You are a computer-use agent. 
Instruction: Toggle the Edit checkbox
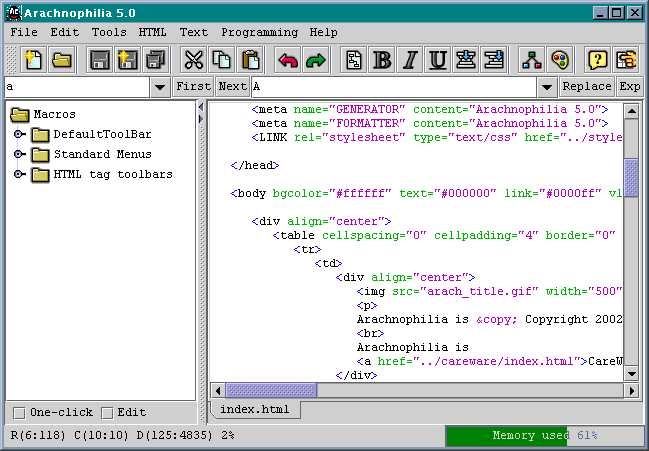coord(107,412)
